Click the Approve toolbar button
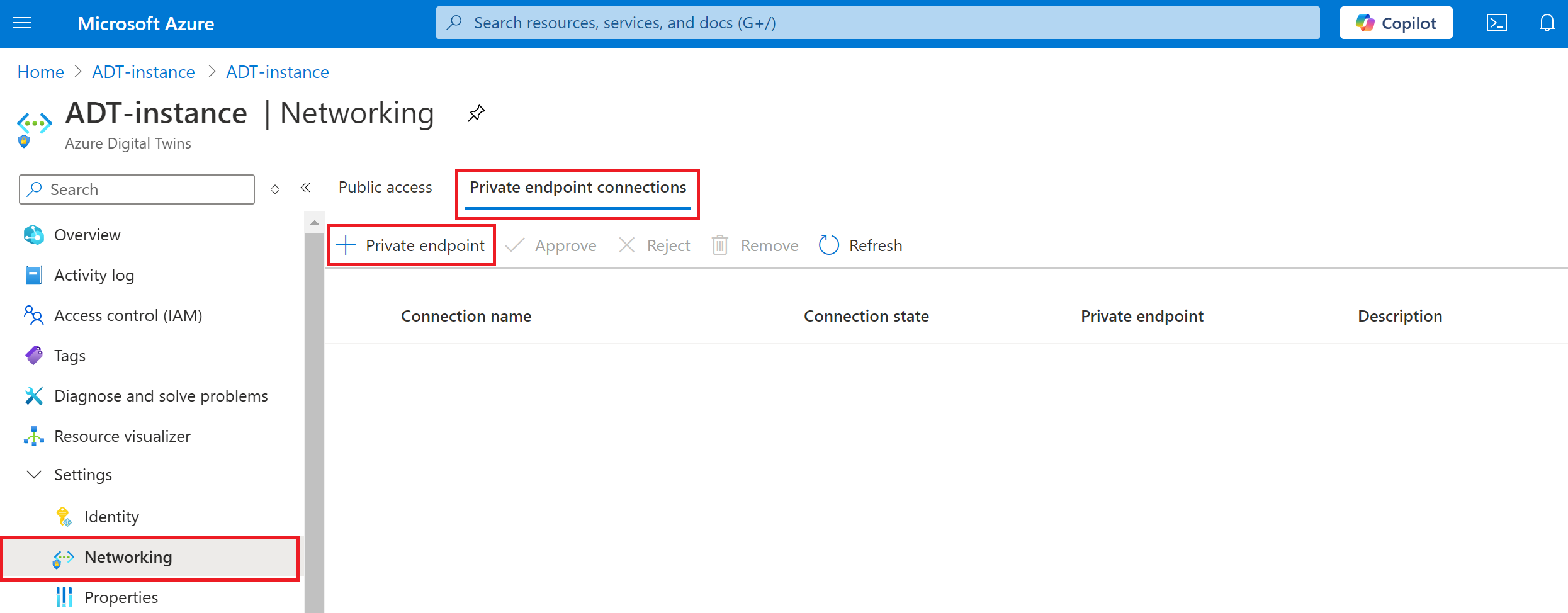The height and width of the screenshot is (613, 1568). click(x=551, y=245)
